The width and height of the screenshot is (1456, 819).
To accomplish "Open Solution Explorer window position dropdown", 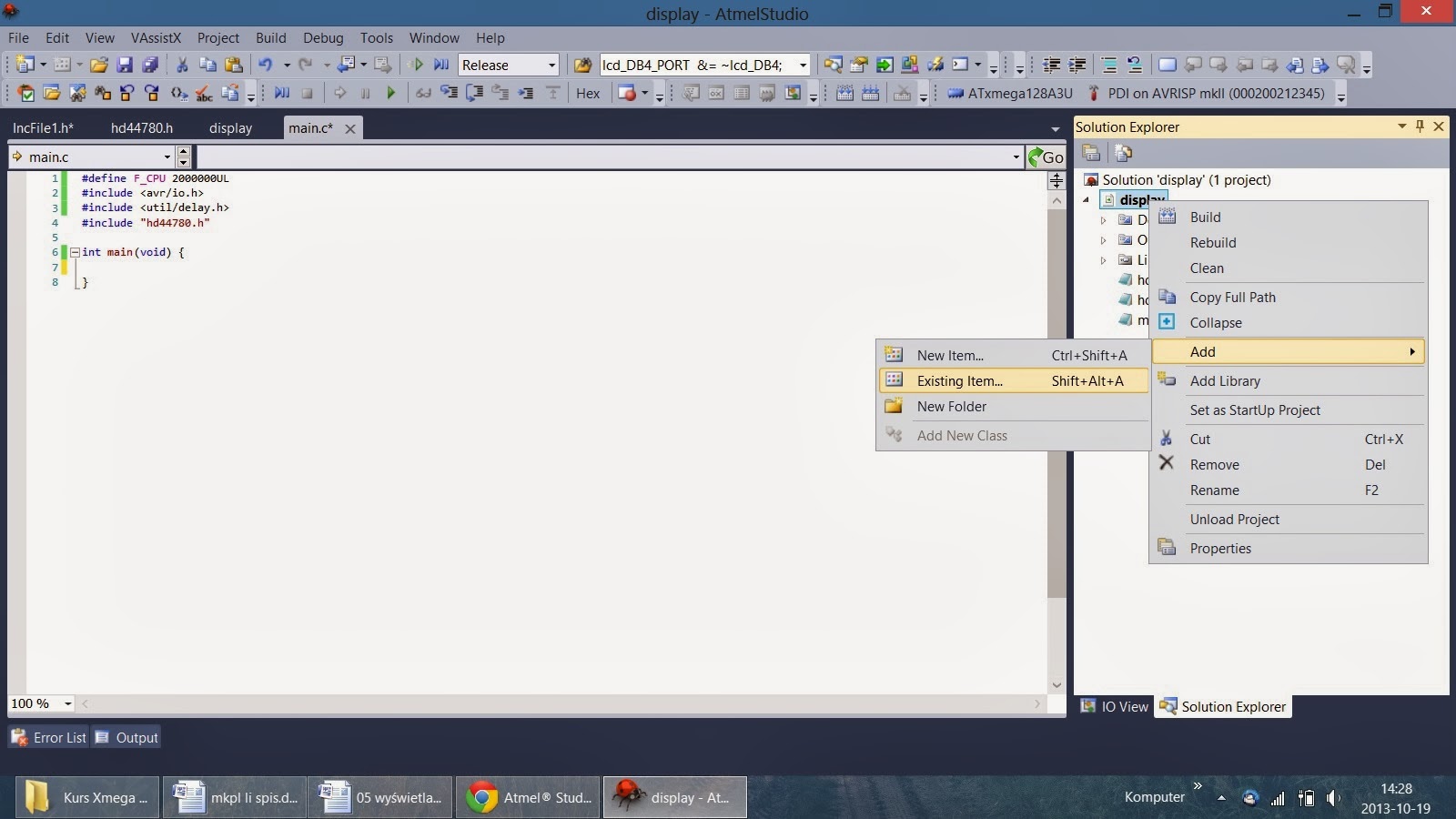I will pos(1402,126).
